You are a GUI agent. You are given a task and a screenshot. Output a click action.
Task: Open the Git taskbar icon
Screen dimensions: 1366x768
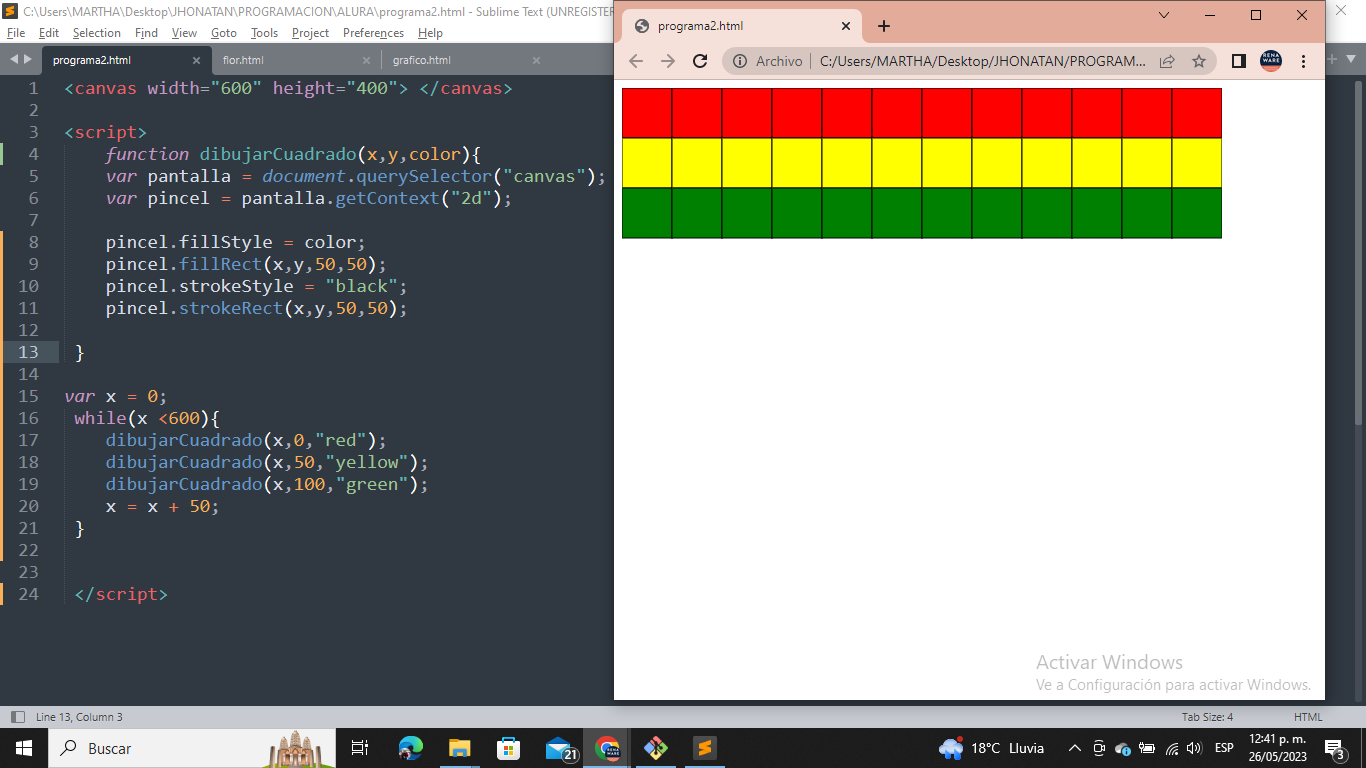pos(656,748)
